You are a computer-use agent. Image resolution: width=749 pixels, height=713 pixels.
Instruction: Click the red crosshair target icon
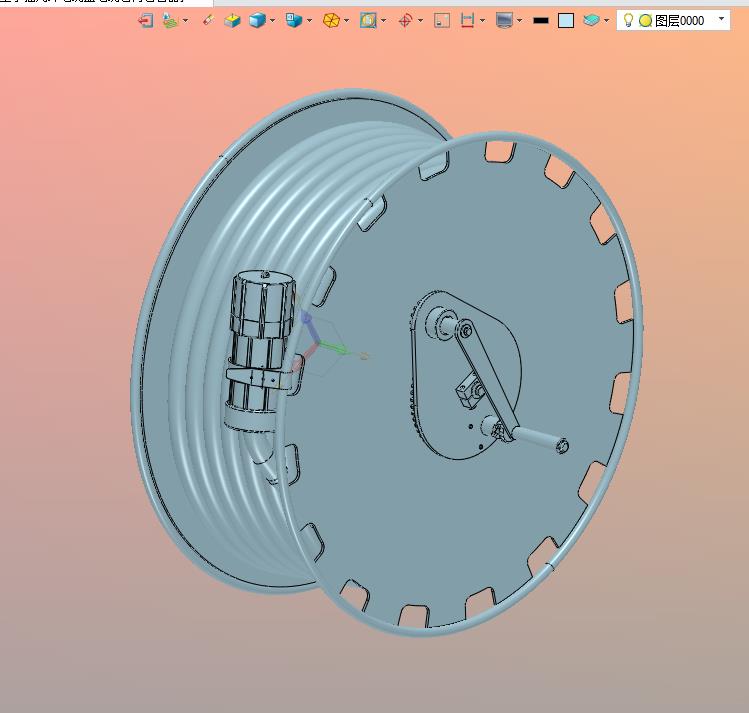(x=405, y=21)
